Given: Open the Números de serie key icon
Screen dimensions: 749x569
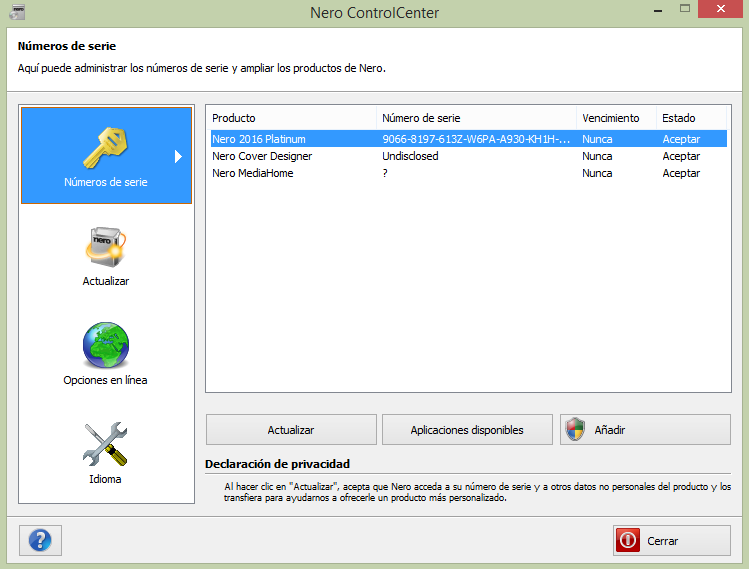Looking at the screenshot, I should [x=106, y=148].
